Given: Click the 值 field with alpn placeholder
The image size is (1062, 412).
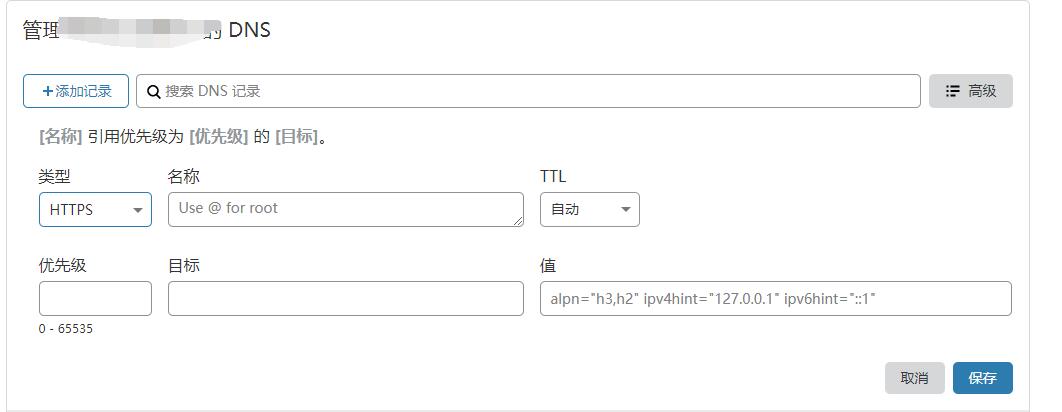Looking at the screenshot, I should click(775, 299).
